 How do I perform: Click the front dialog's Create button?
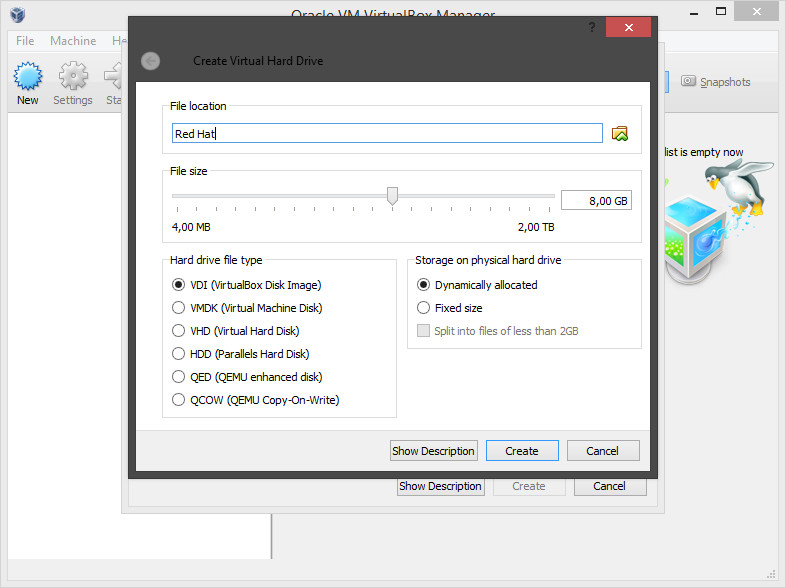(x=522, y=451)
